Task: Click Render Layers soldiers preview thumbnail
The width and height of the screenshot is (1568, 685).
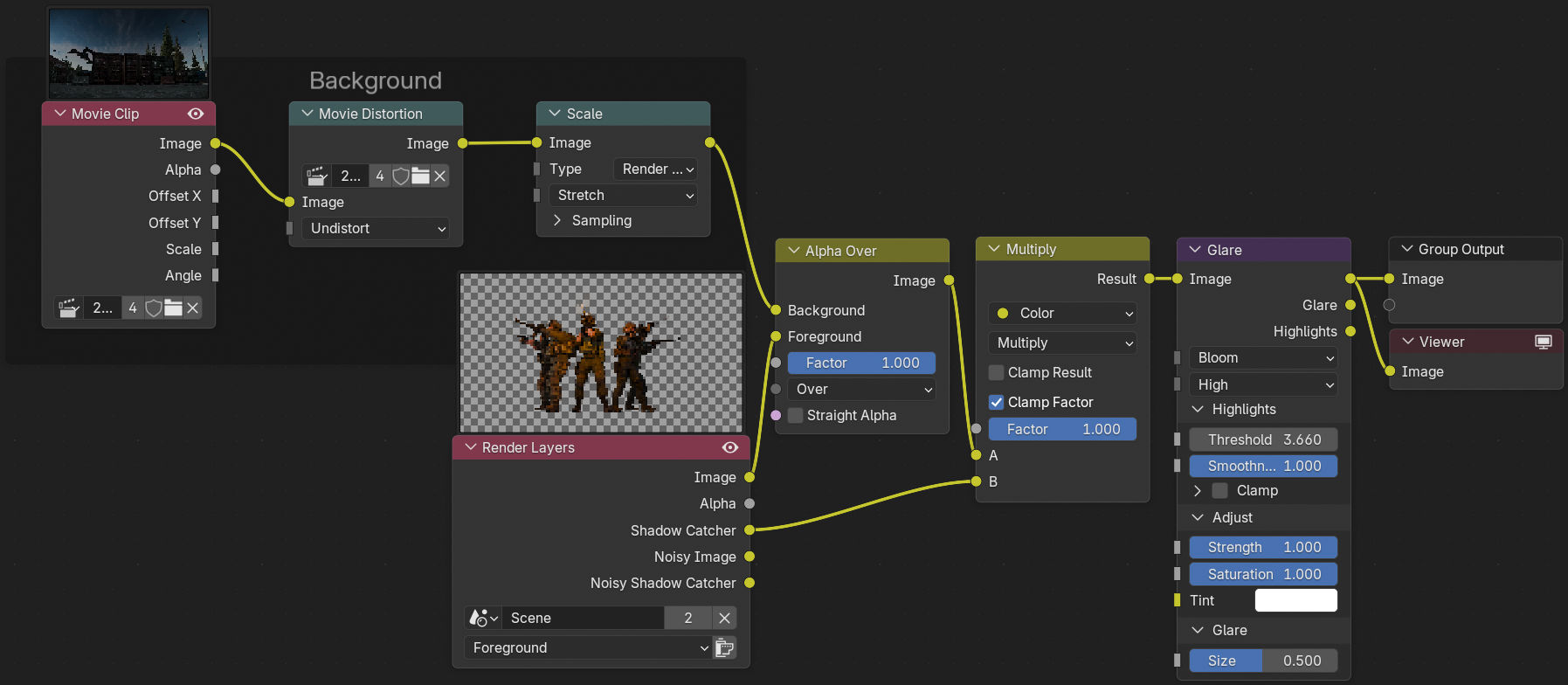Action: pyautogui.click(x=601, y=352)
